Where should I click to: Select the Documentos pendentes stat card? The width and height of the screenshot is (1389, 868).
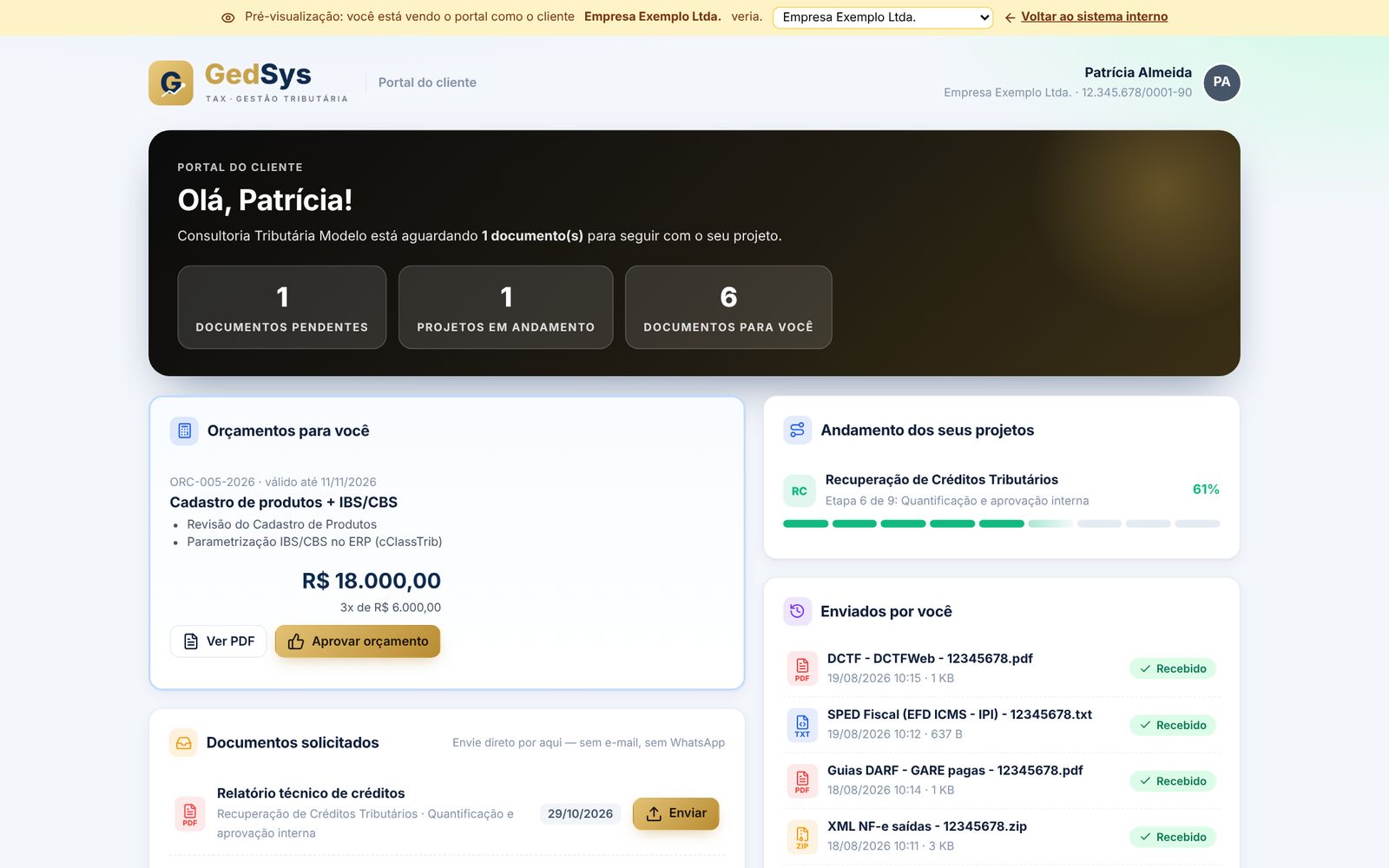tap(282, 307)
